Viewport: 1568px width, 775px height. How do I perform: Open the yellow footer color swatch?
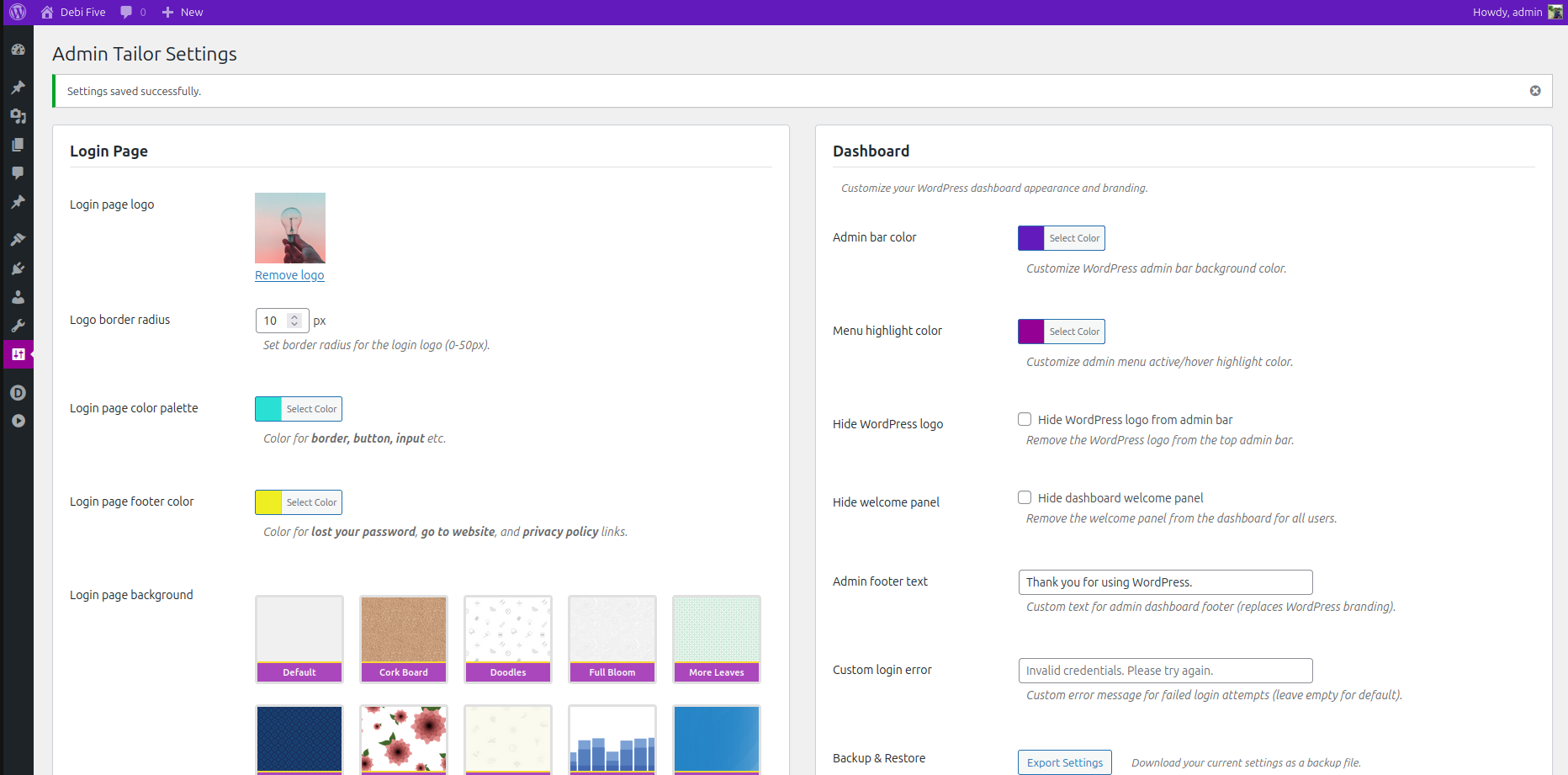(268, 502)
